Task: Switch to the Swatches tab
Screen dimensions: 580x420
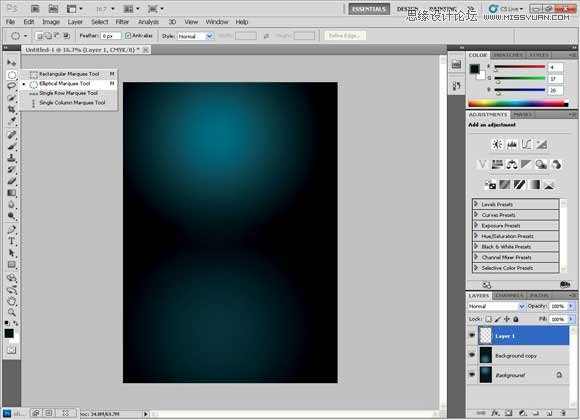Action: coord(508,55)
